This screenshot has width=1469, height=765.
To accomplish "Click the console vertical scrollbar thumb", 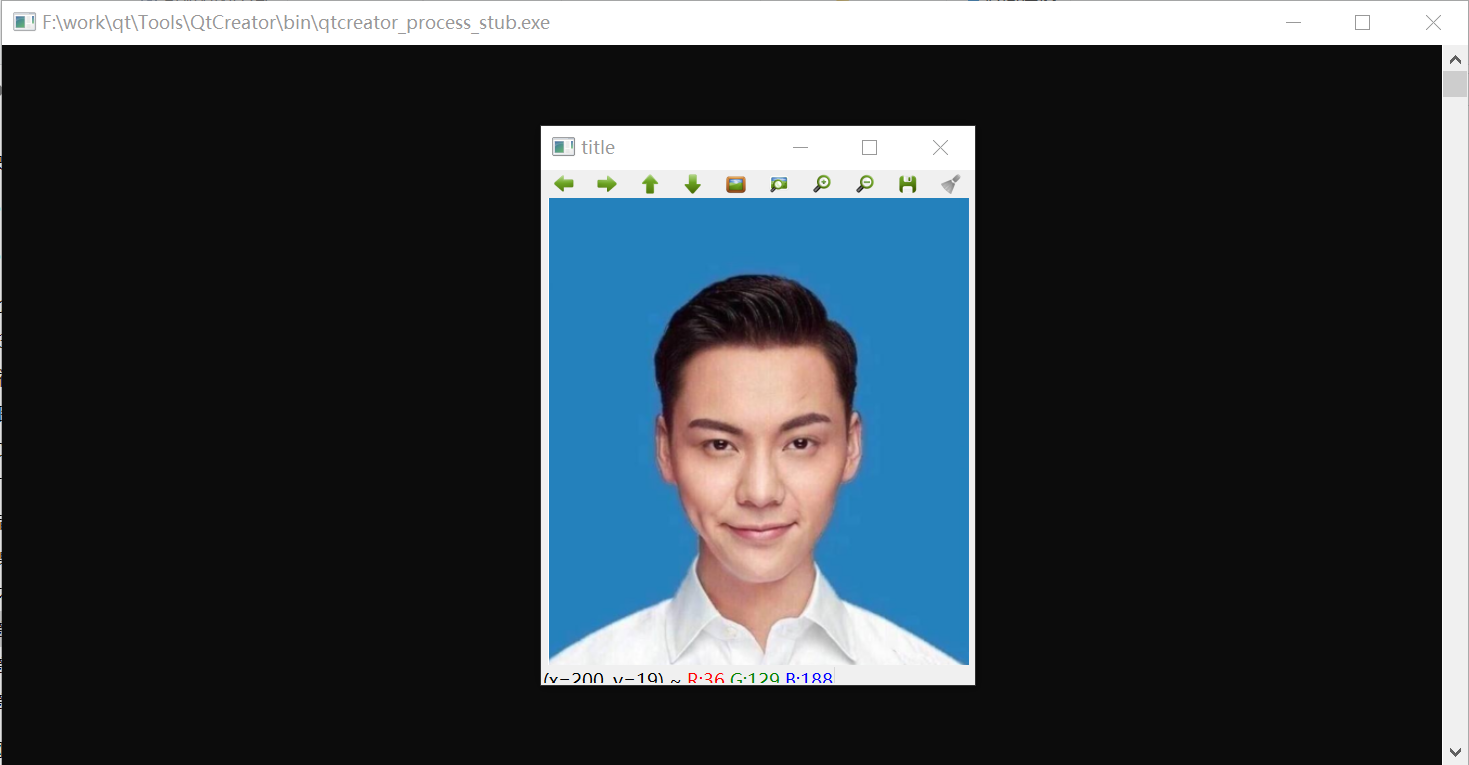I will 1455,84.
